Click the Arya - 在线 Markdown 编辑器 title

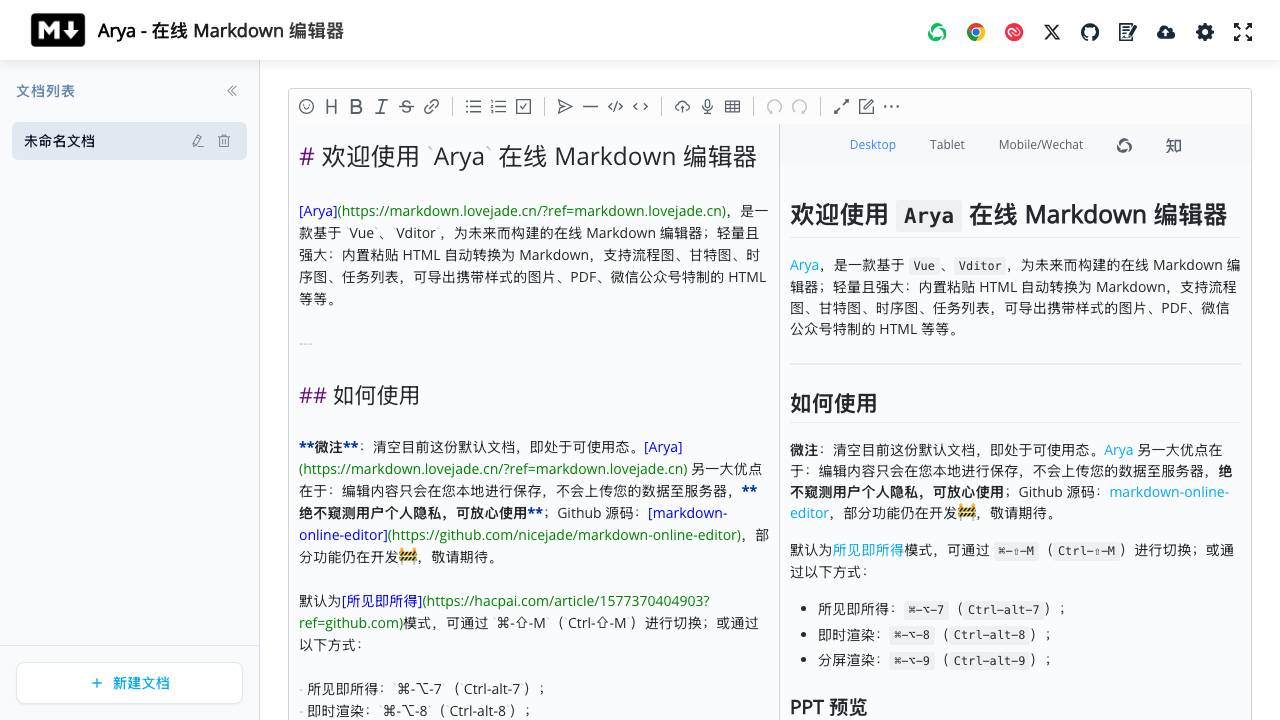point(221,31)
